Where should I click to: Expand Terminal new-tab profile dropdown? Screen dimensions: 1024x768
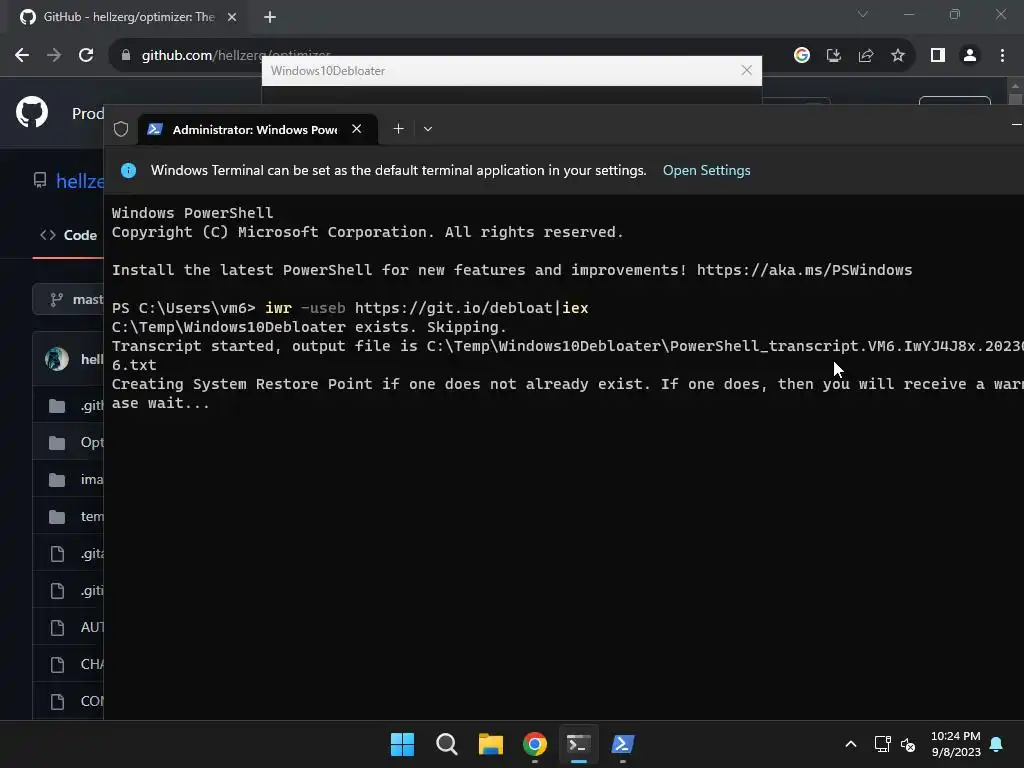(428, 129)
